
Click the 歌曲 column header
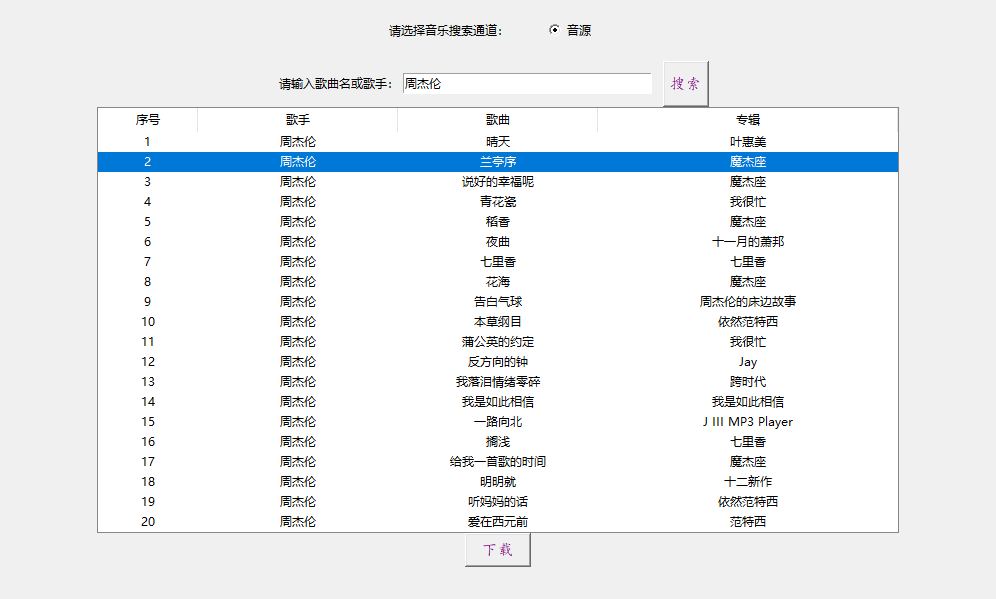[497, 118]
